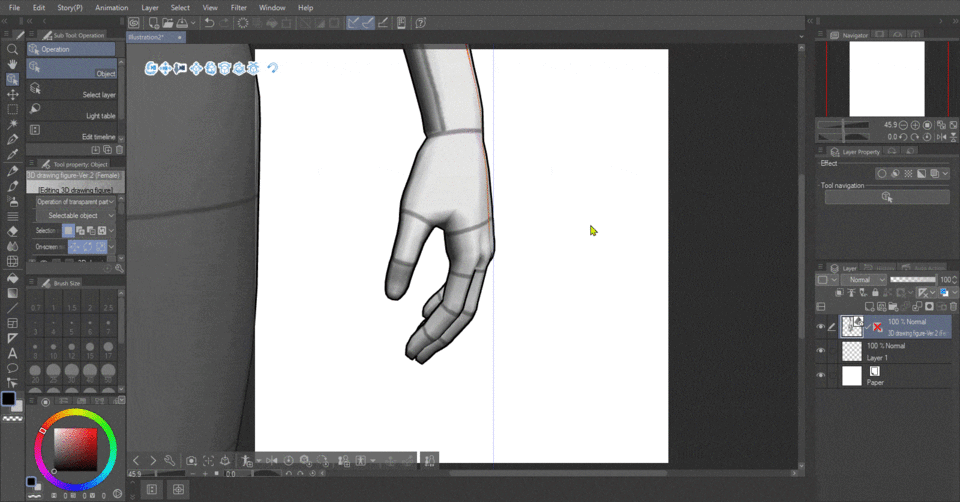Select the rectangular Selection area tool
This screenshot has width=960, height=502.
point(12,110)
